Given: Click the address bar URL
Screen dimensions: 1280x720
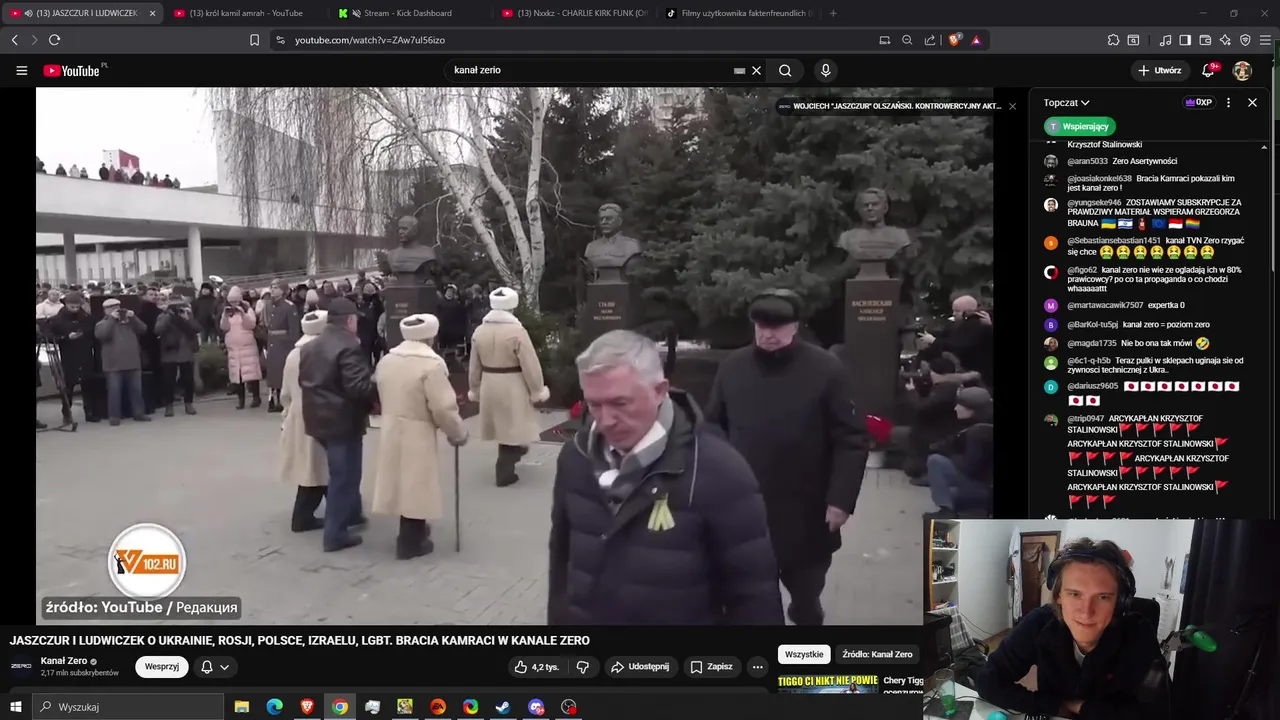Looking at the screenshot, I should click(370, 40).
